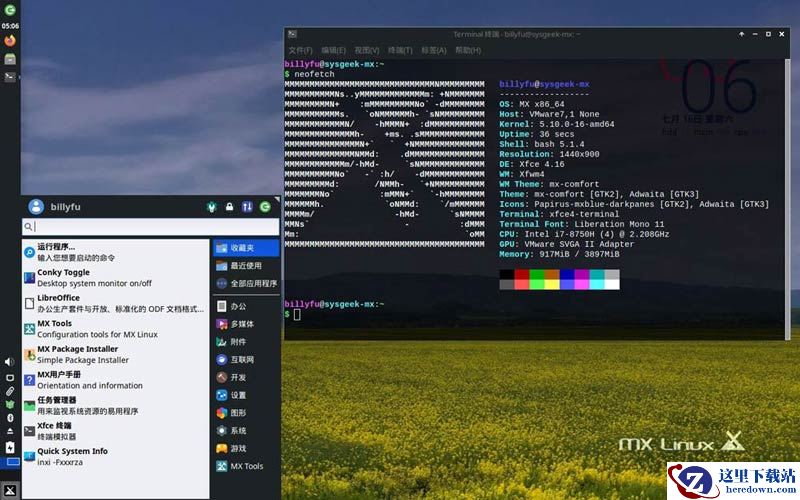Select 游戏 games category
The image size is (800, 500).
[x=246, y=448]
